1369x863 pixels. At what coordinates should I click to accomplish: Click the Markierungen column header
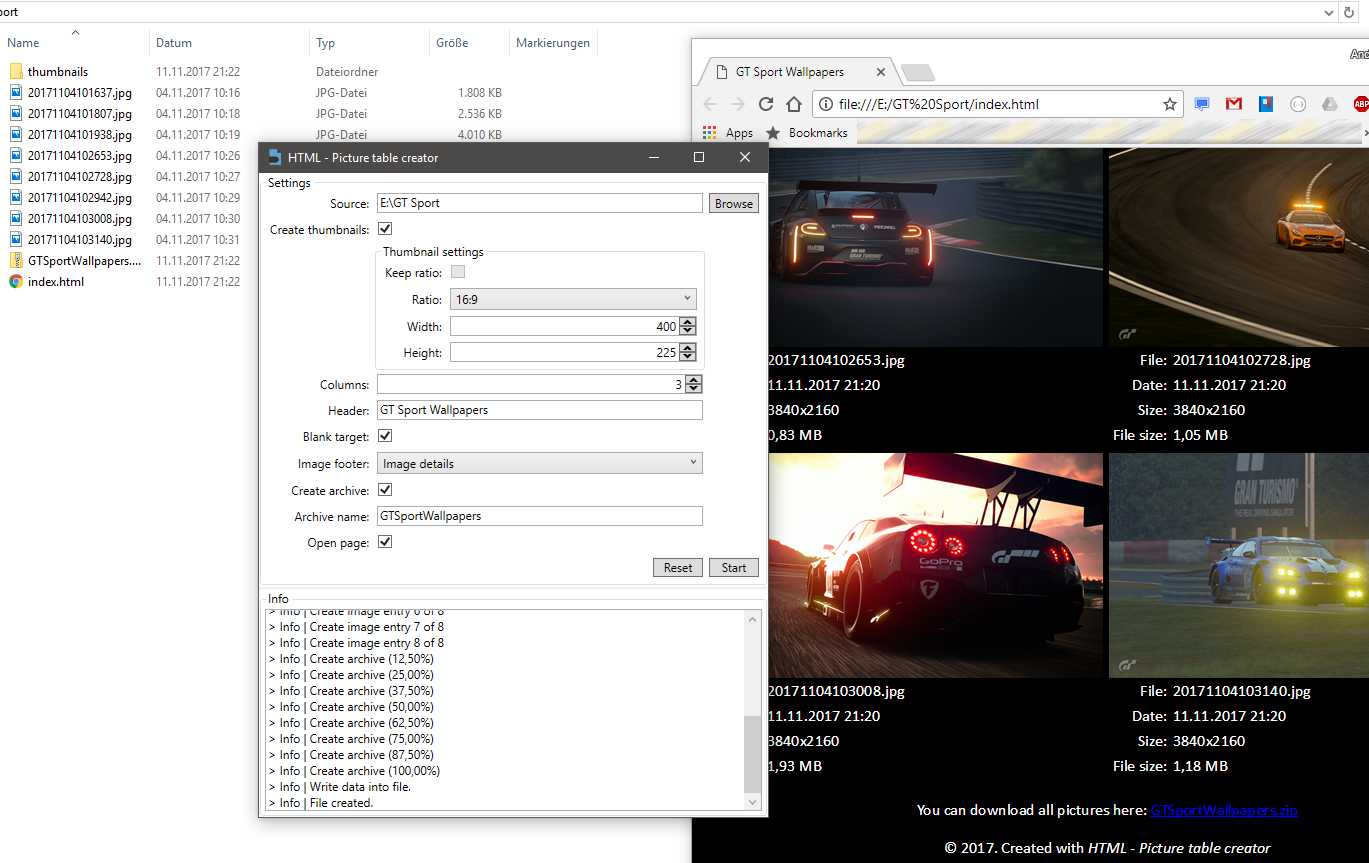pyautogui.click(x=553, y=43)
